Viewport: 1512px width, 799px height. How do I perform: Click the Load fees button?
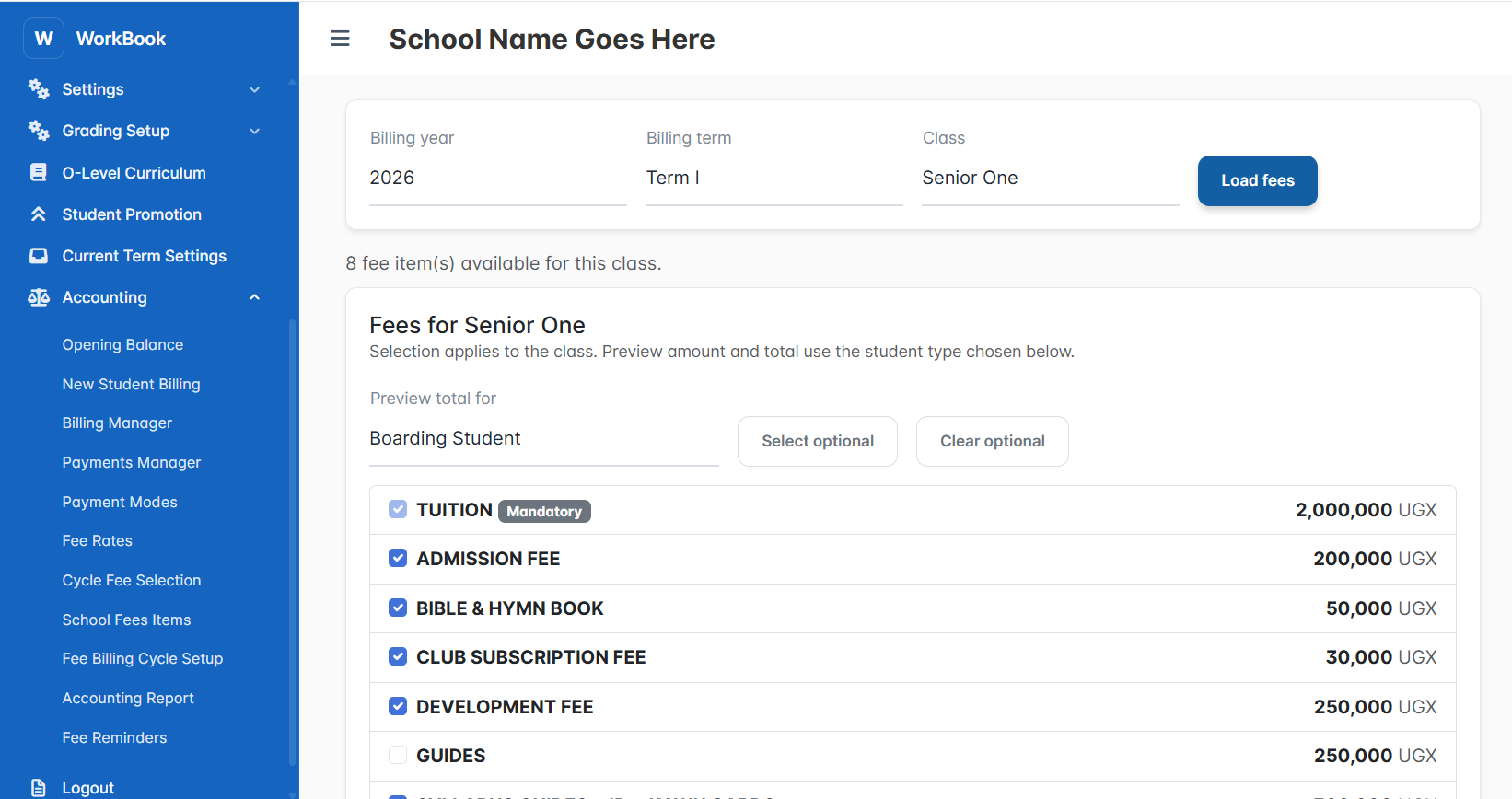click(1257, 180)
